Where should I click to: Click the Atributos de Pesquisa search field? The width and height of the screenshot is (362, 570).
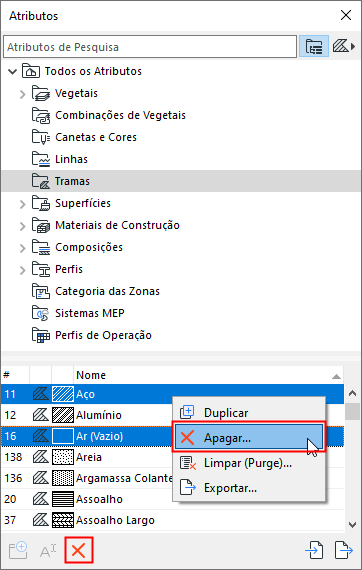(x=150, y=47)
